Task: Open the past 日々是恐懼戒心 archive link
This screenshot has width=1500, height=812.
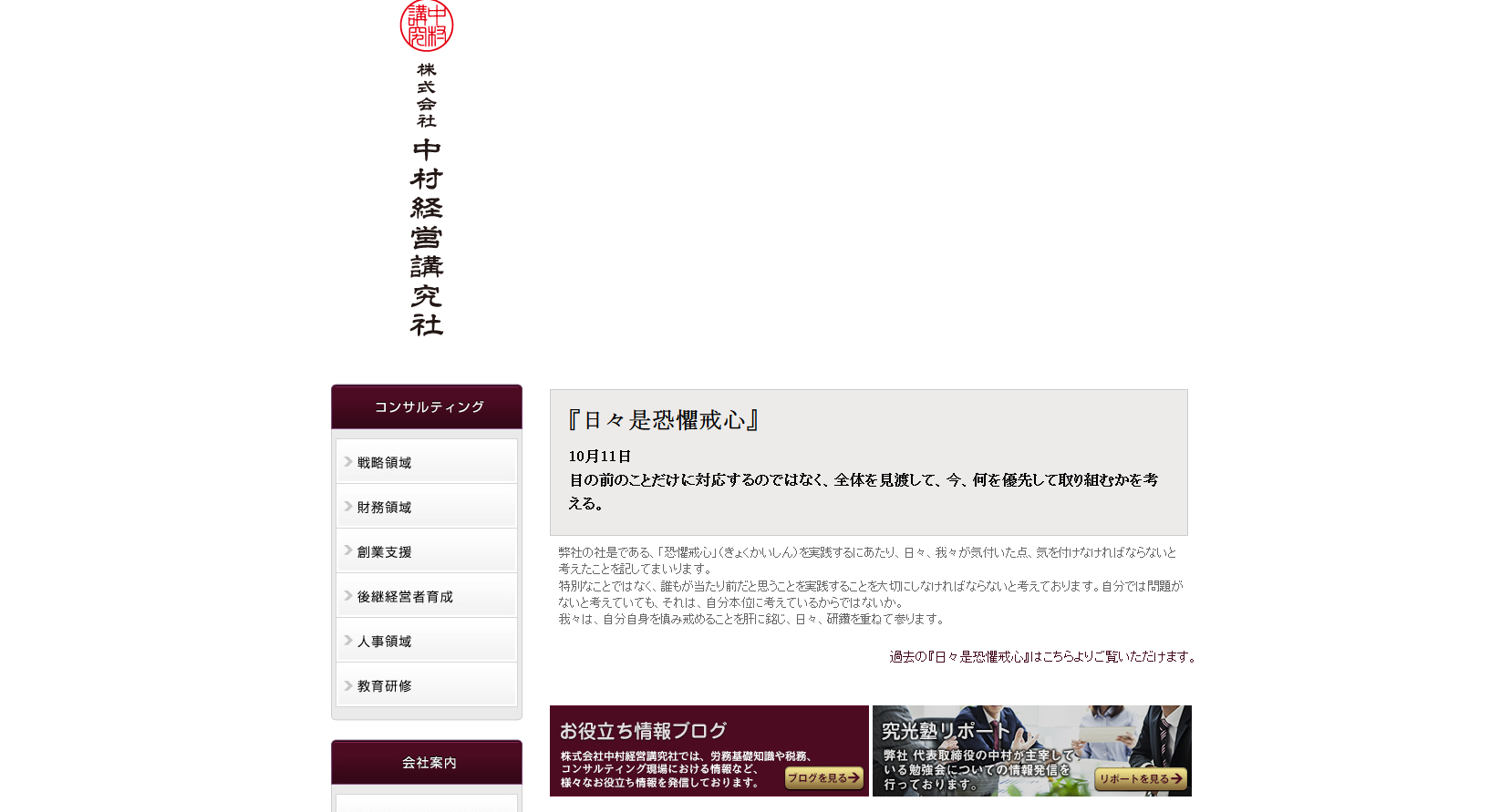Action: tap(1041, 657)
